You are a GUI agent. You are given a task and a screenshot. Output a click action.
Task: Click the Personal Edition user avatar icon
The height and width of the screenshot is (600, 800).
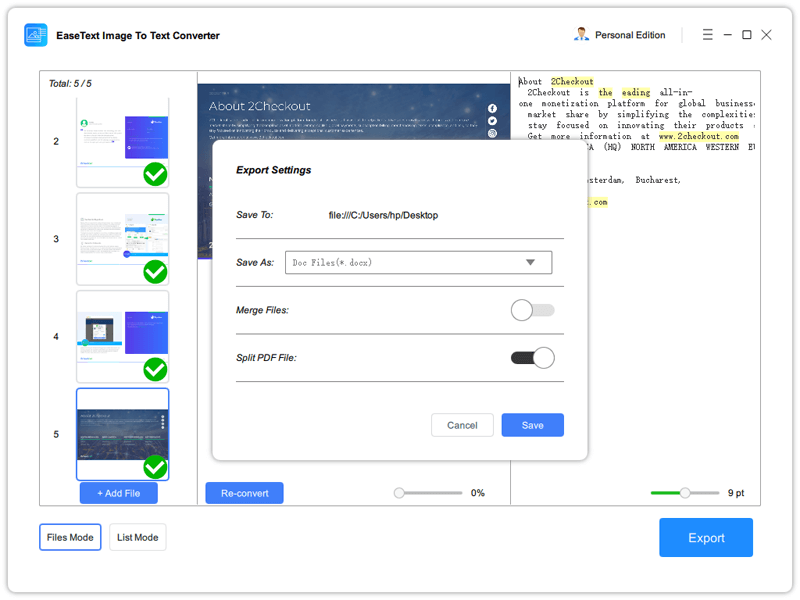pyautogui.click(x=581, y=34)
